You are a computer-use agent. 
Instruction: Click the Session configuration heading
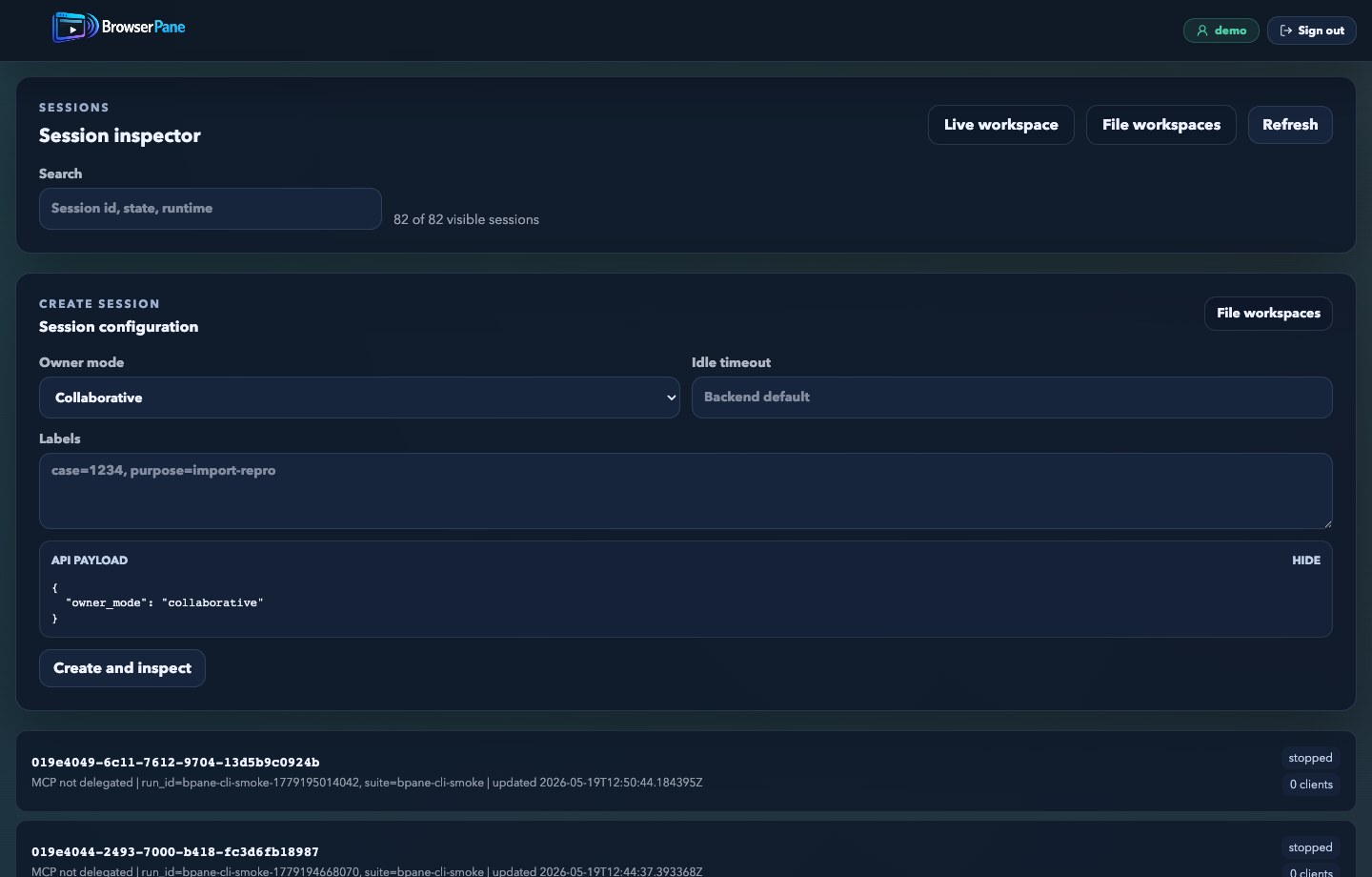(x=119, y=327)
